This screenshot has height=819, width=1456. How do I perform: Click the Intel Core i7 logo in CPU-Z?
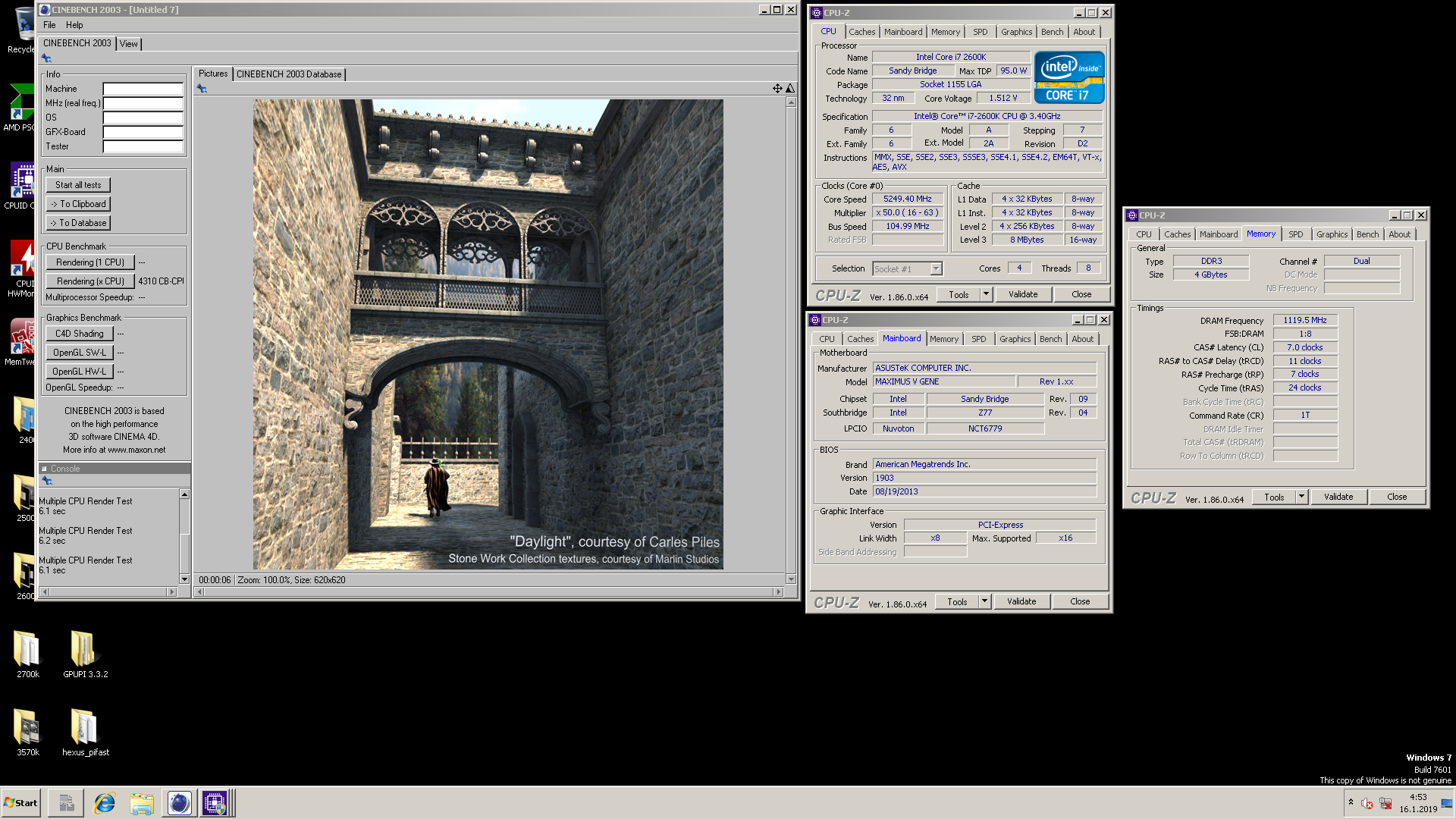(x=1069, y=77)
